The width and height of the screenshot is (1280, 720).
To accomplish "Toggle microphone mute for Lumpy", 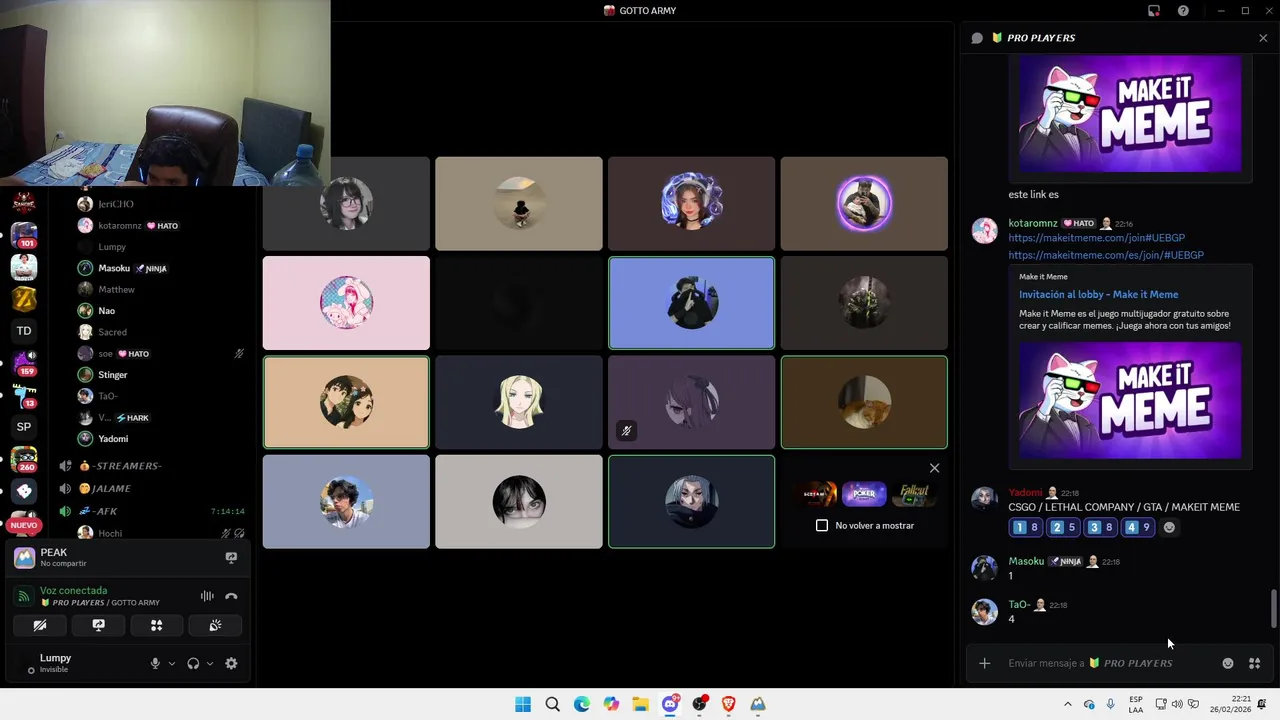I will point(155,663).
